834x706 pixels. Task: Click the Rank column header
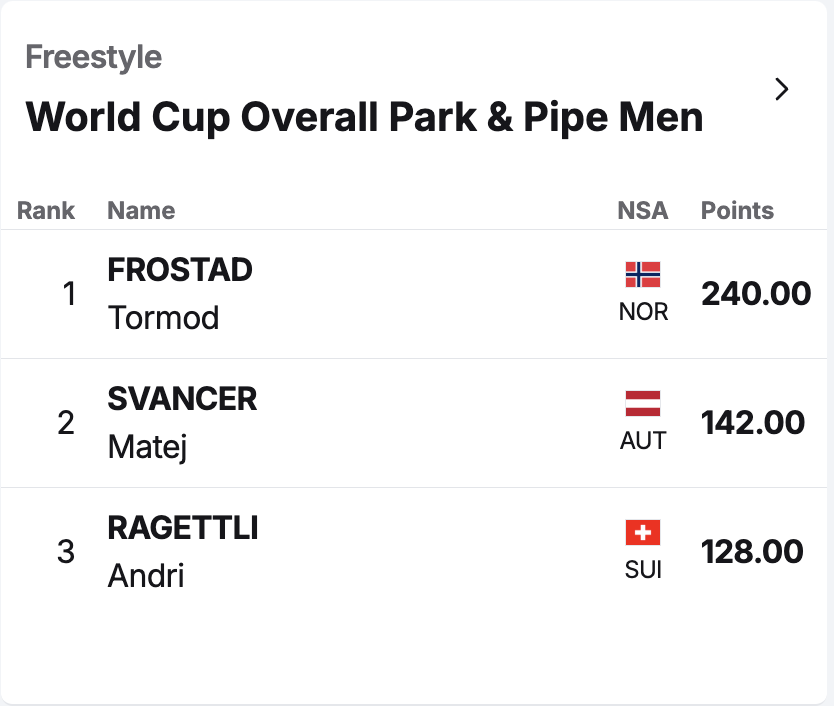click(x=46, y=211)
